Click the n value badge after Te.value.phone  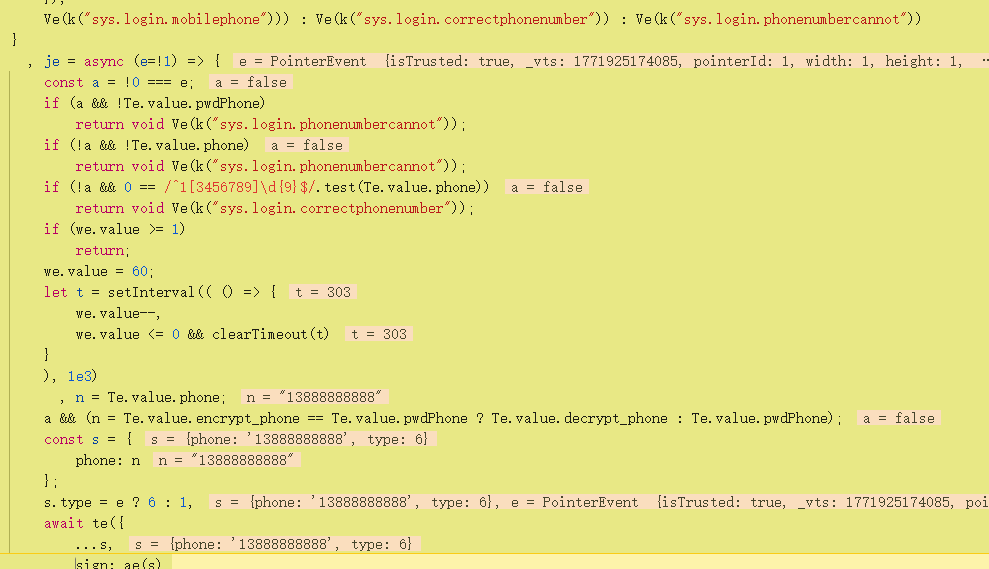[316, 397]
